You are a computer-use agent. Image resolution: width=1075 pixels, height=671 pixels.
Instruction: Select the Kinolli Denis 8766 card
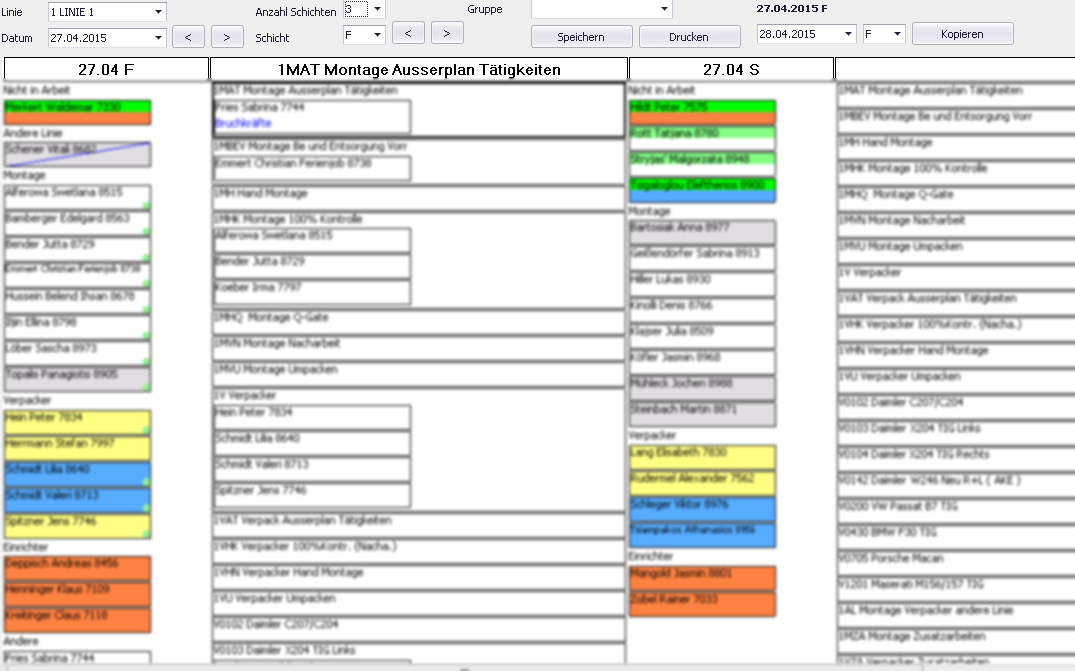coord(703,310)
